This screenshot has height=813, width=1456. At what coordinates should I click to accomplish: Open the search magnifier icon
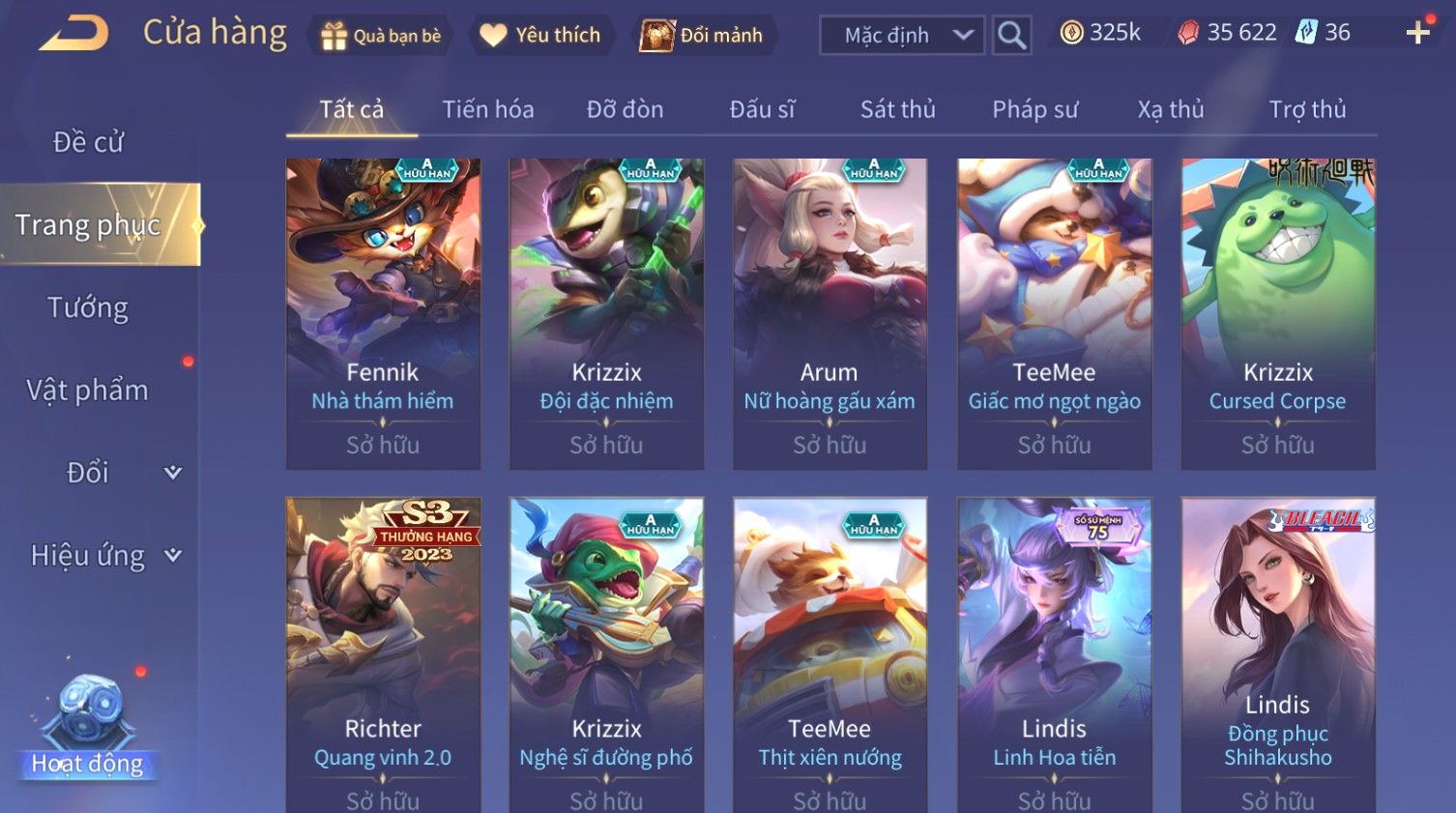(1011, 36)
